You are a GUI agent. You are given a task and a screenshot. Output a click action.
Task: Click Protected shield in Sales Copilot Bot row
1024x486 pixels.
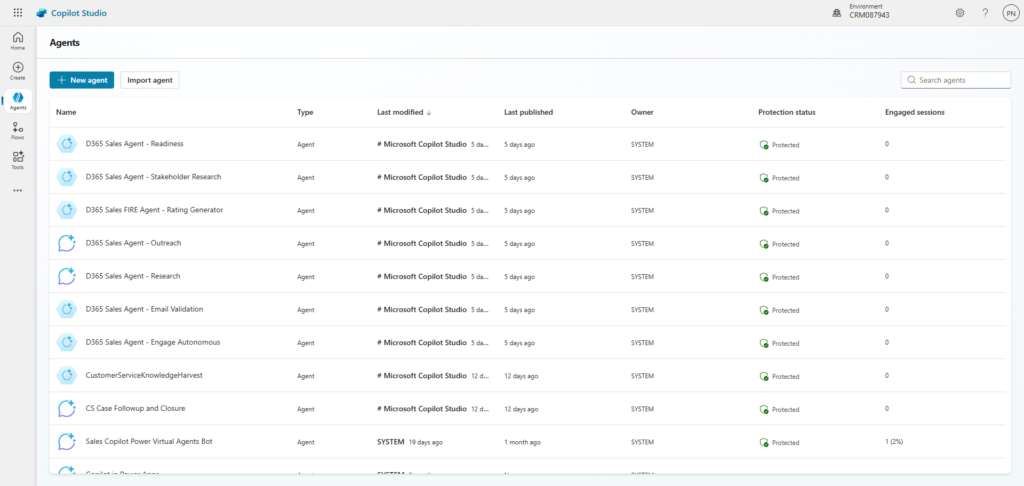click(763, 443)
